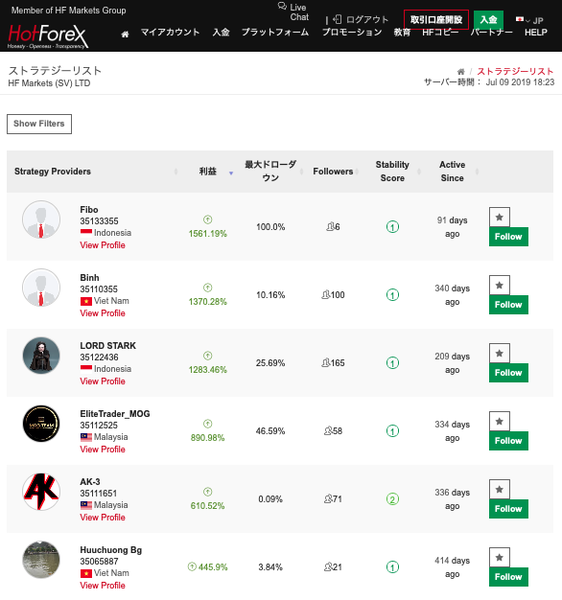Viewport: 562px width, 600px height.
Task: Click the green 入金 deposit button
Action: pos(489,20)
